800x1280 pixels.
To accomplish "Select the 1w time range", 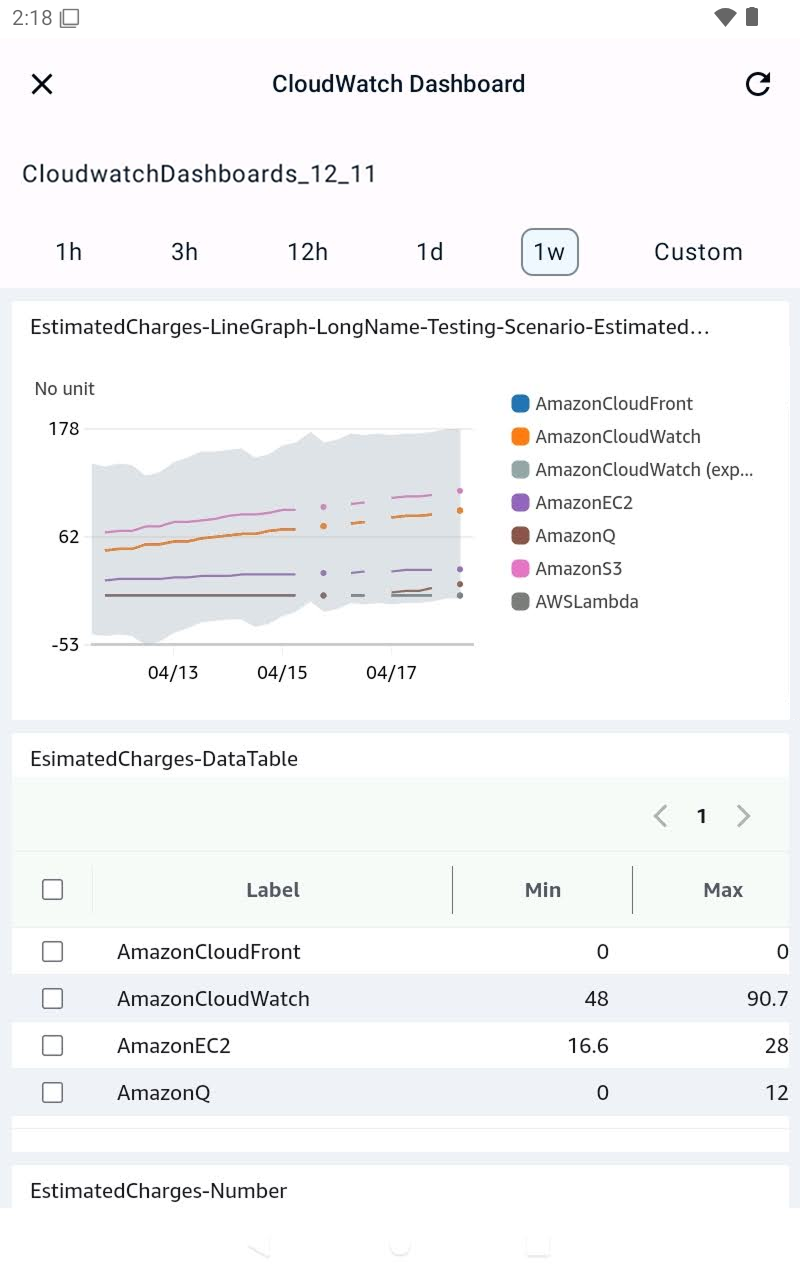I will click(x=550, y=252).
